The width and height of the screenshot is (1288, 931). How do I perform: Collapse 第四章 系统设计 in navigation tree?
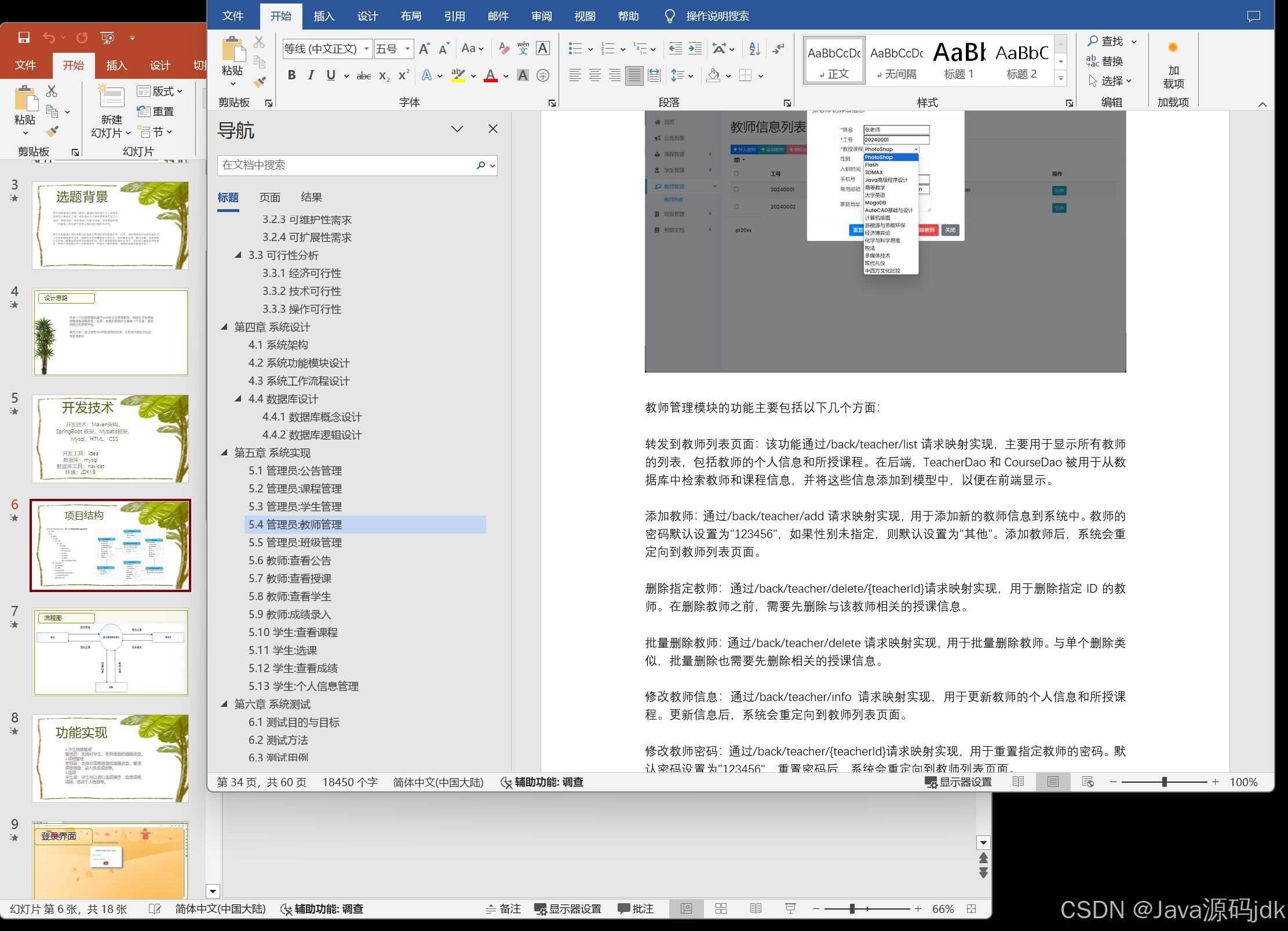pyautogui.click(x=224, y=327)
